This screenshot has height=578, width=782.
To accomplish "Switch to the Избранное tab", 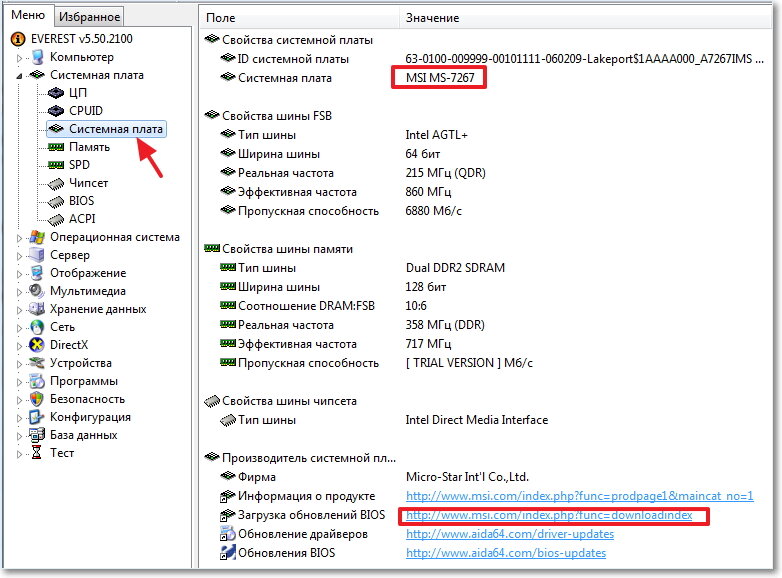I will [x=89, y=17].
